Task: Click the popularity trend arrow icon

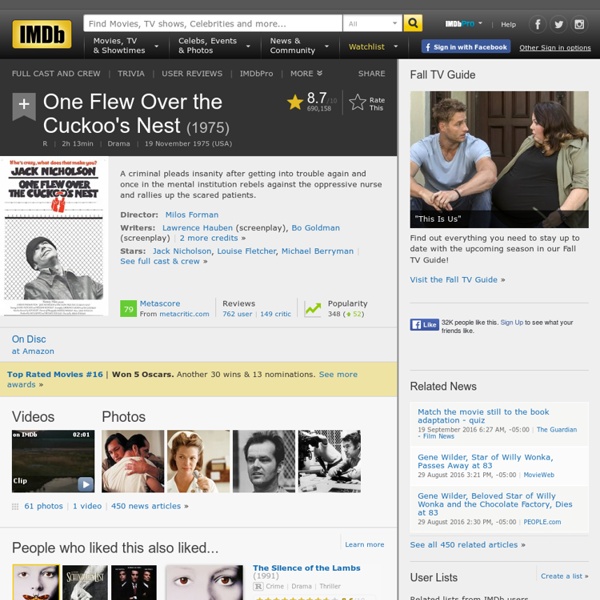Action: pyautogui.click(x=313, y=309)
